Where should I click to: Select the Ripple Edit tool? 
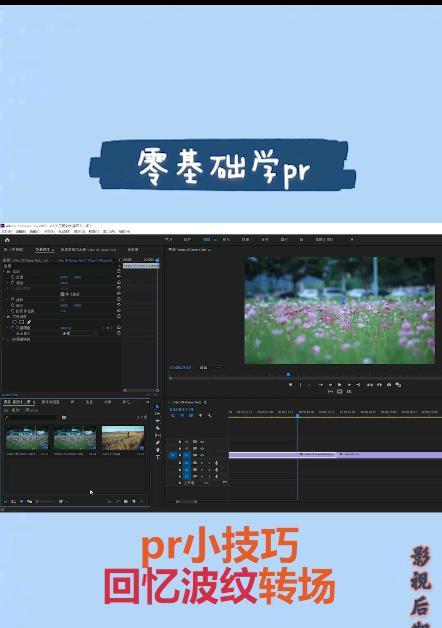tap(157, 421)
